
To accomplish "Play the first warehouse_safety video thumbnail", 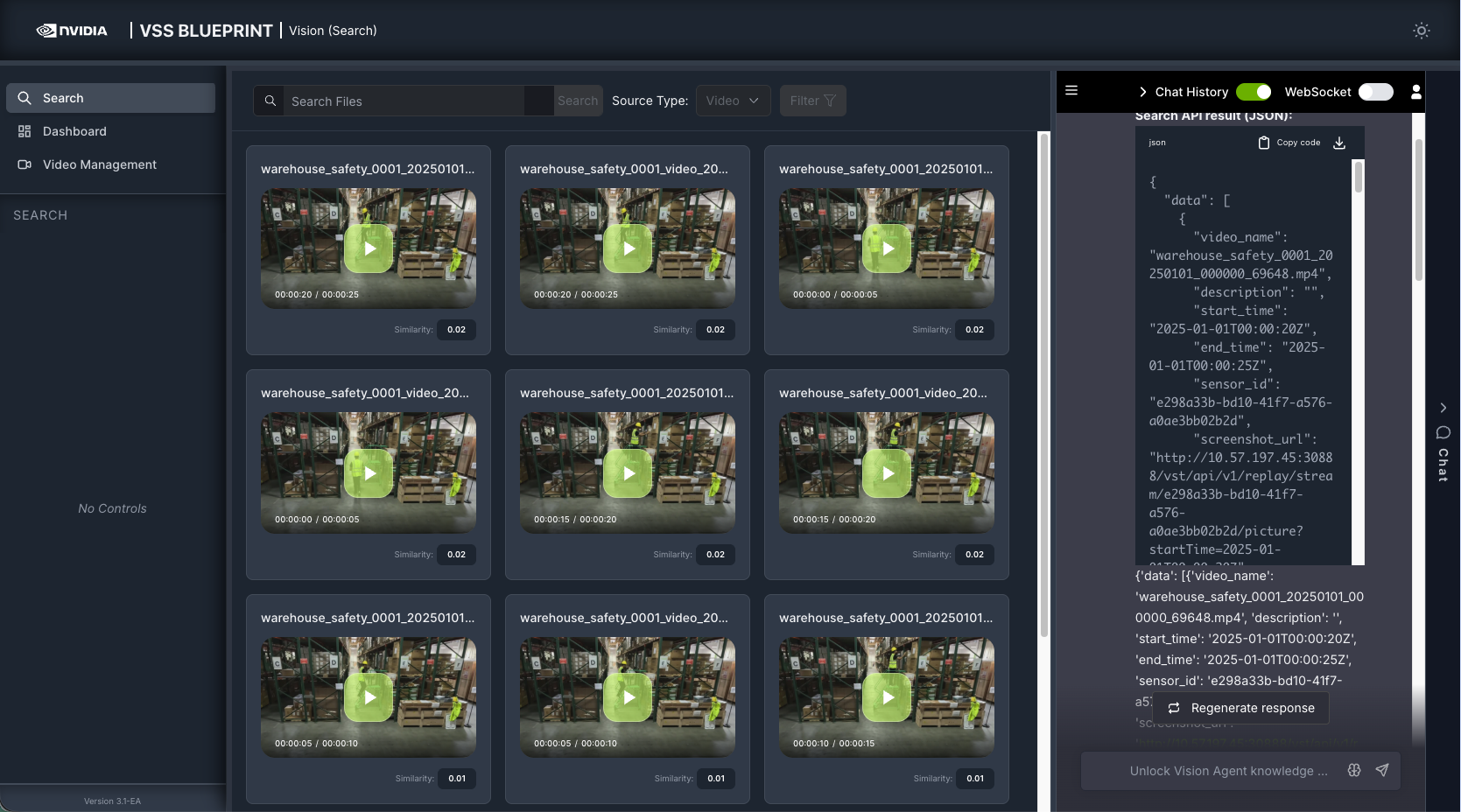I will click(369, 248).
